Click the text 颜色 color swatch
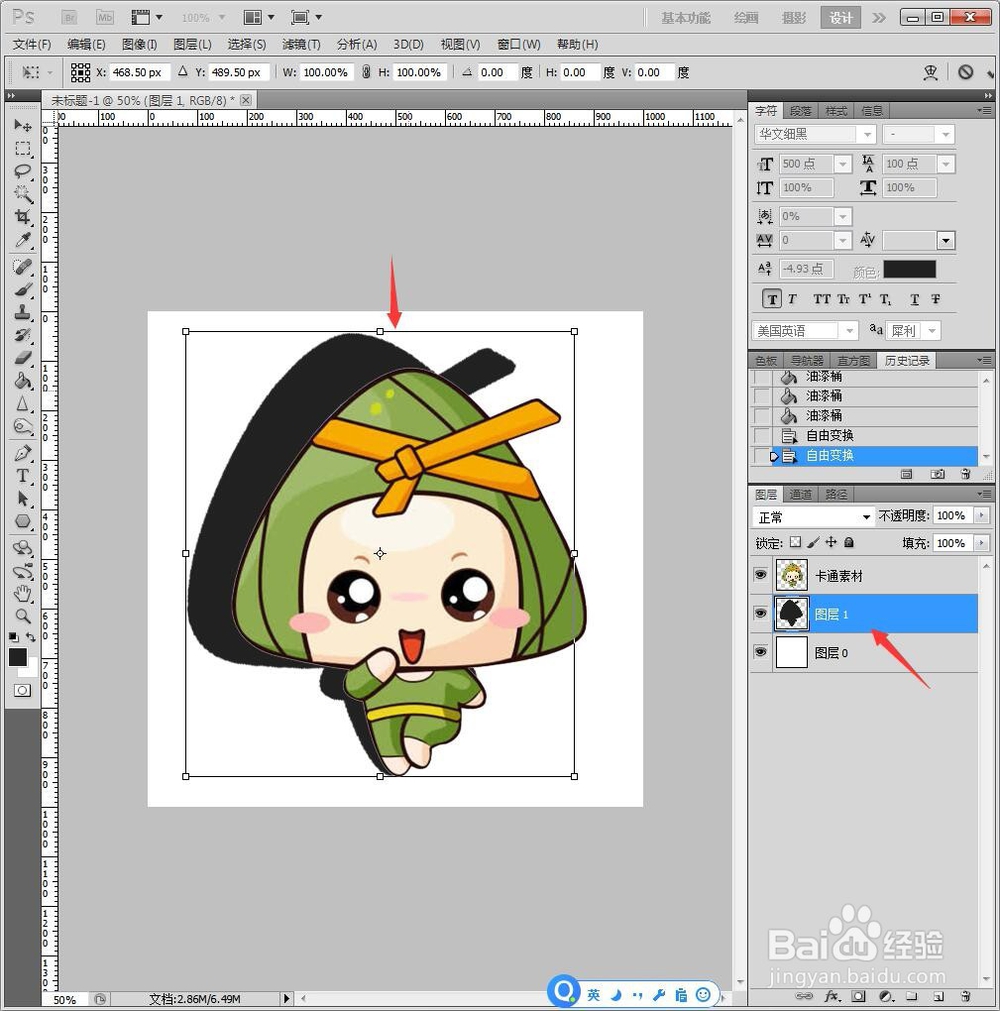The width and height of the screenshot is (1000, 1011). [x=909, y=270]
